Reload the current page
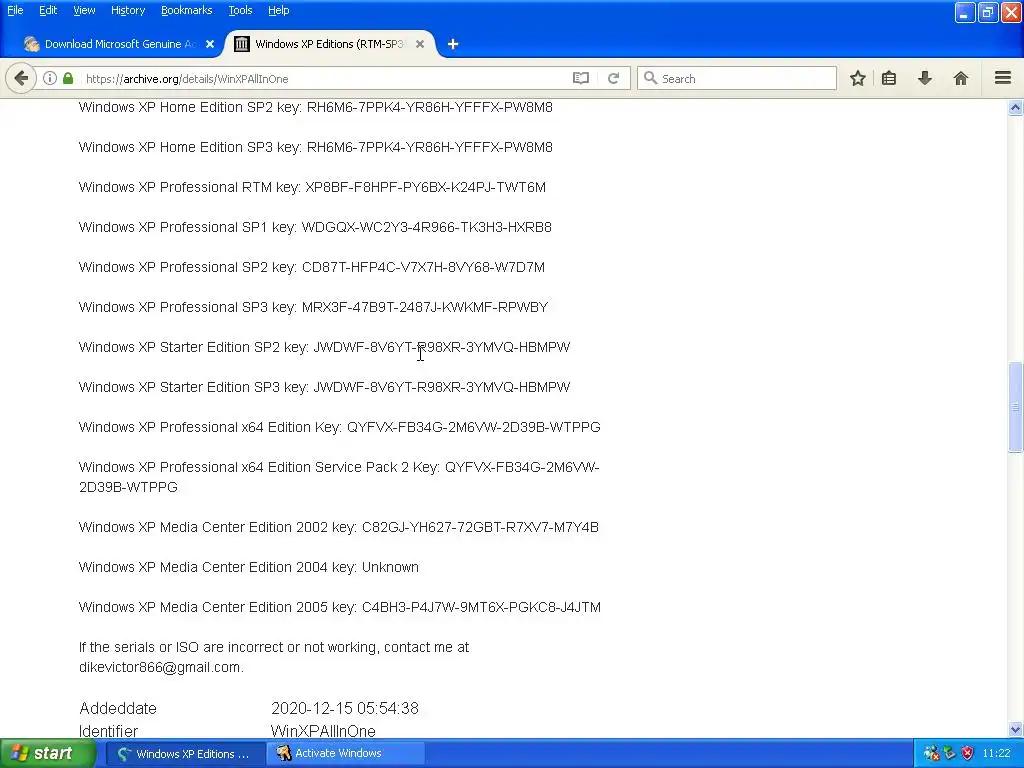1024x768 pixels. [x=613, y=78]
